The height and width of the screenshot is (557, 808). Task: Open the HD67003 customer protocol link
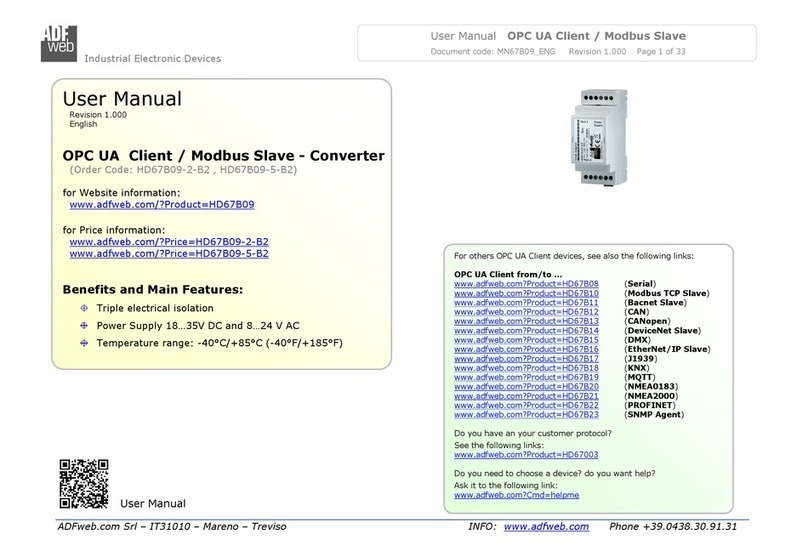(526, 455)
